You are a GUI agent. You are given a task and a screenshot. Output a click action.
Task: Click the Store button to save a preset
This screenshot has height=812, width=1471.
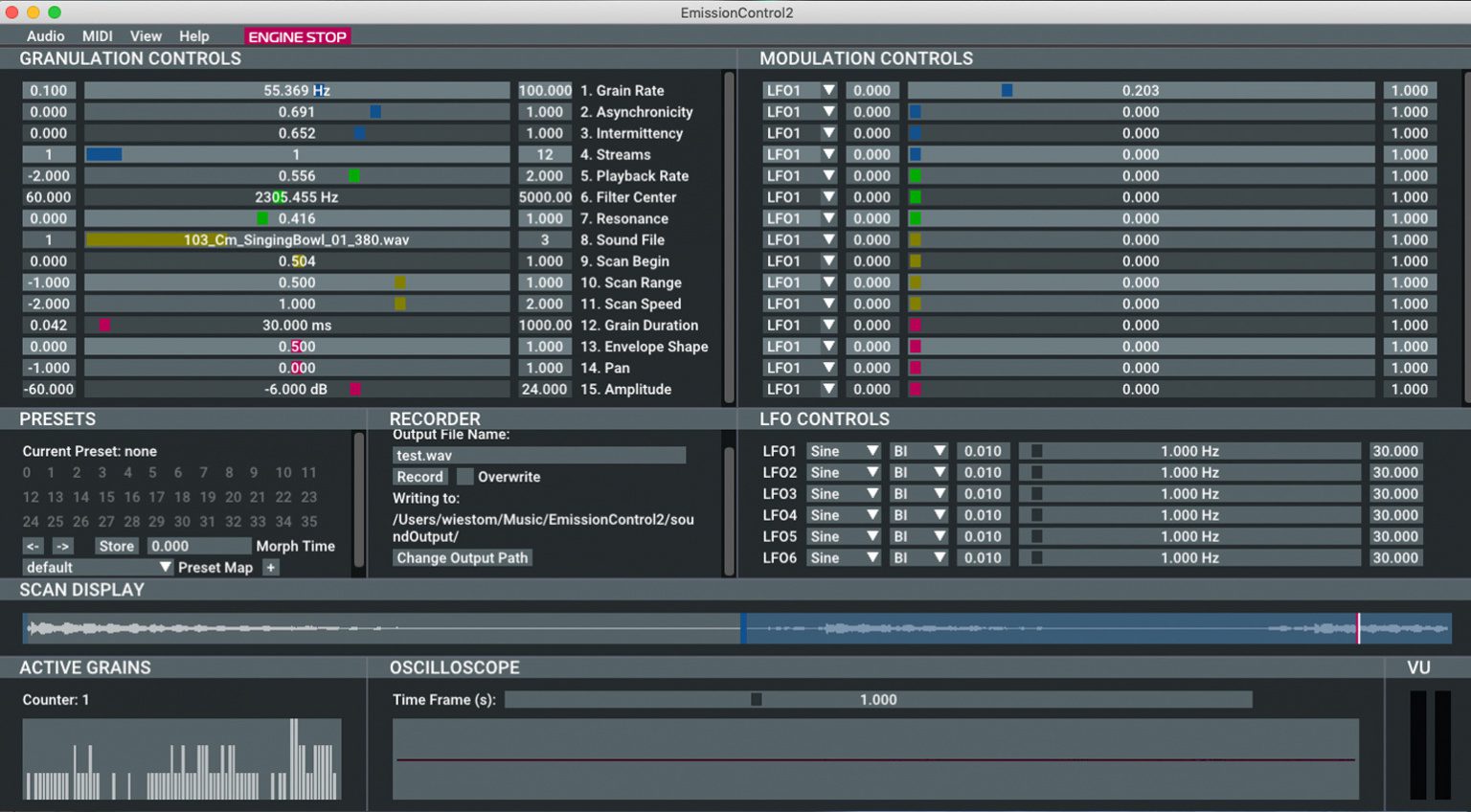point(116,546)
